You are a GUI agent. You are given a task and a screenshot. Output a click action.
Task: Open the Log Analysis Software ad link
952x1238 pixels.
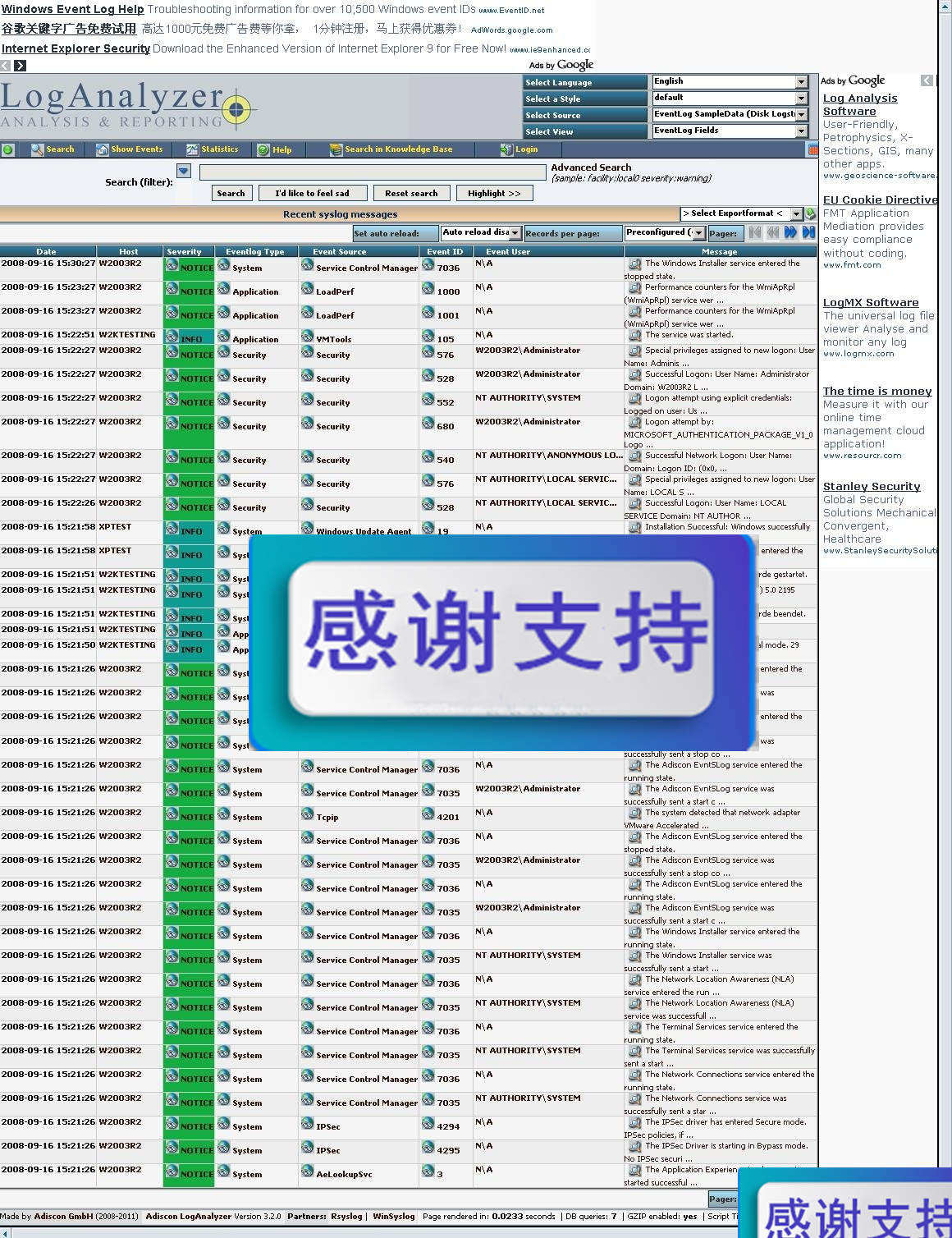860,104
